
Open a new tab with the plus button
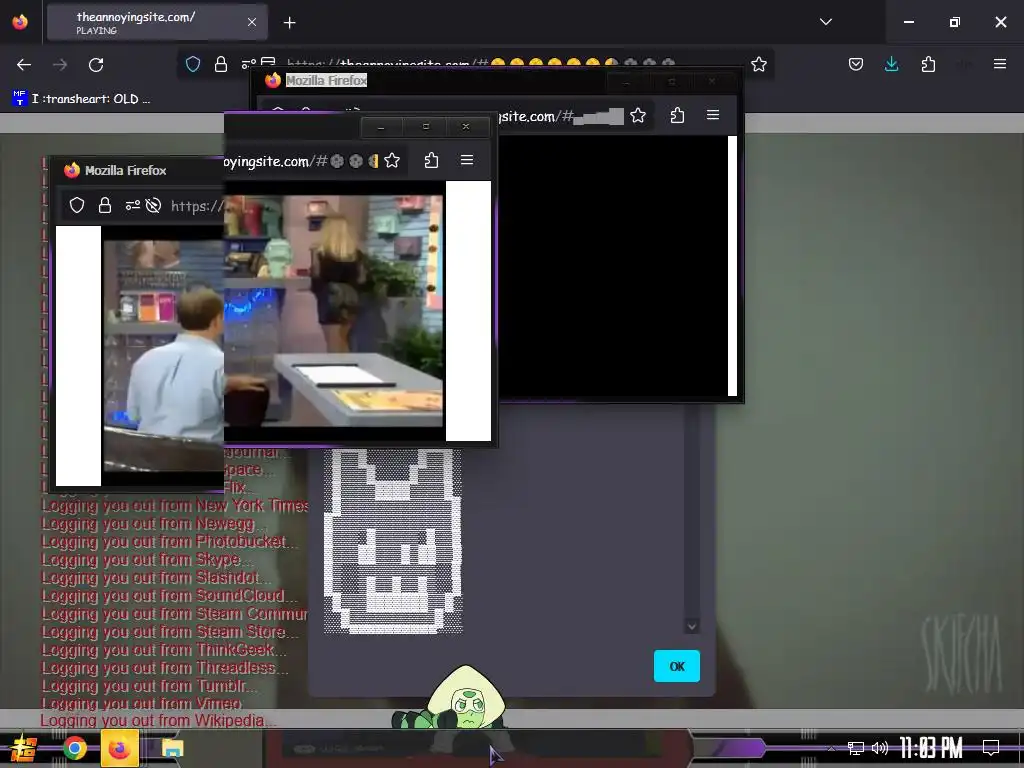coord(289,23)
